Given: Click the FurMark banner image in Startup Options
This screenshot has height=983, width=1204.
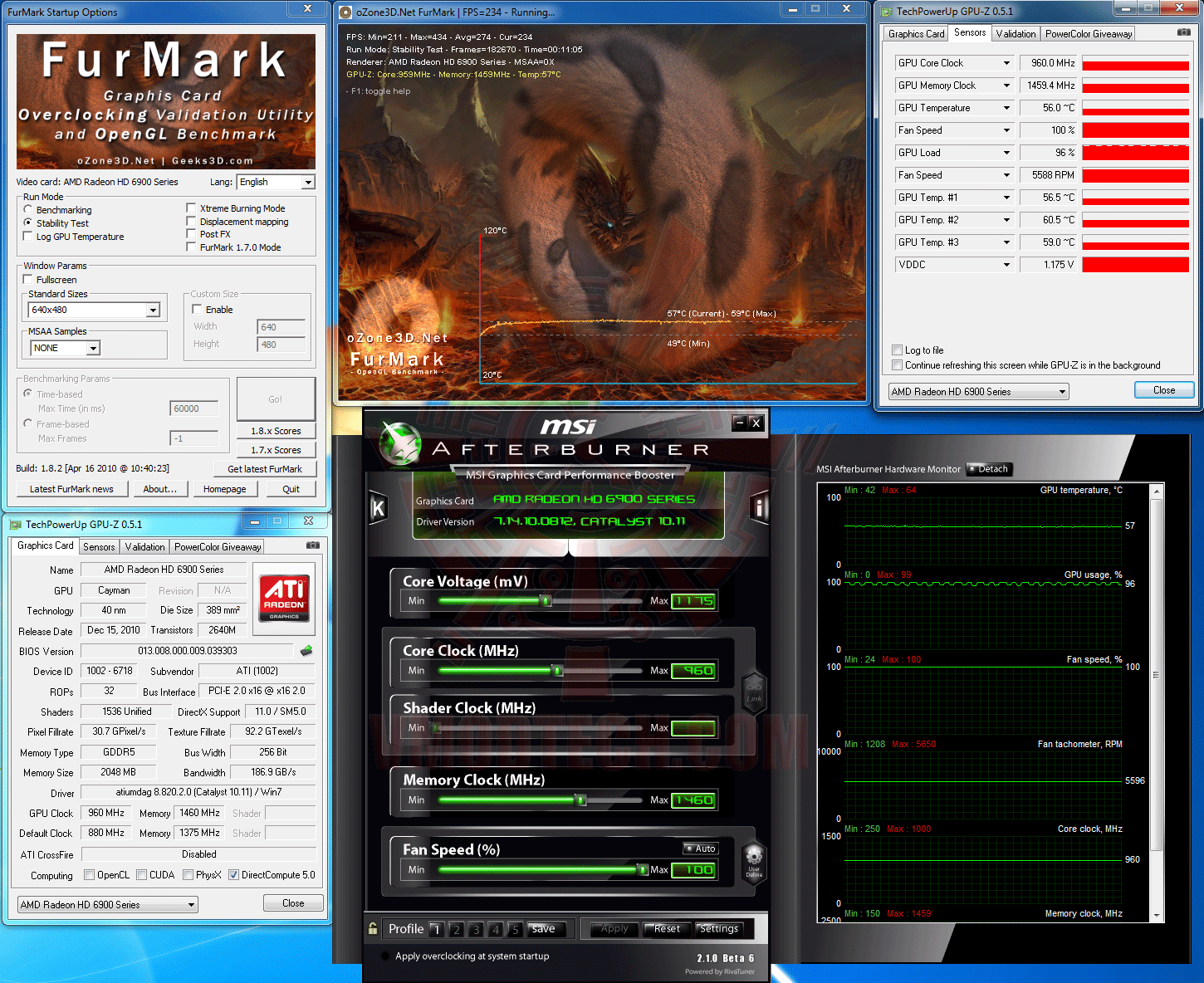Looking at the screenshot, I should [x=166, y=101].
